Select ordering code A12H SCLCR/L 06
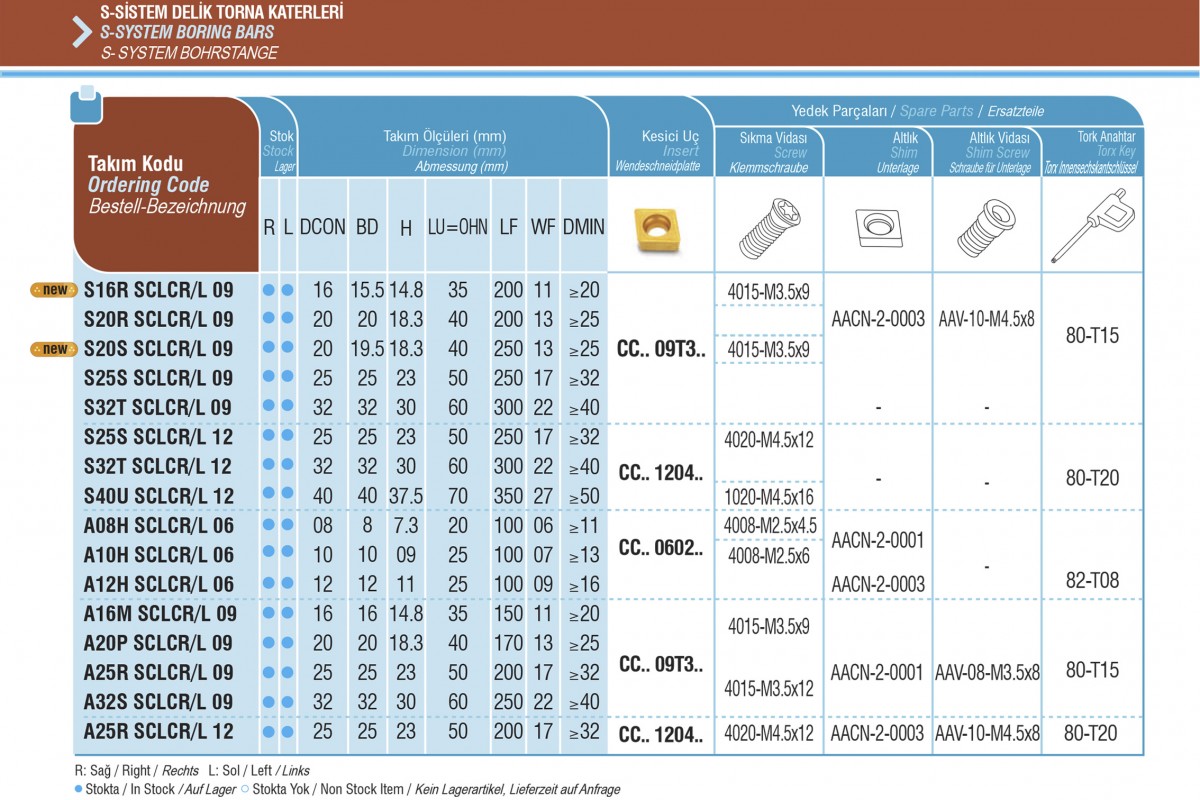Image resolution: width=1200 pixels, height=800 pixels. [x=159, y=584]
